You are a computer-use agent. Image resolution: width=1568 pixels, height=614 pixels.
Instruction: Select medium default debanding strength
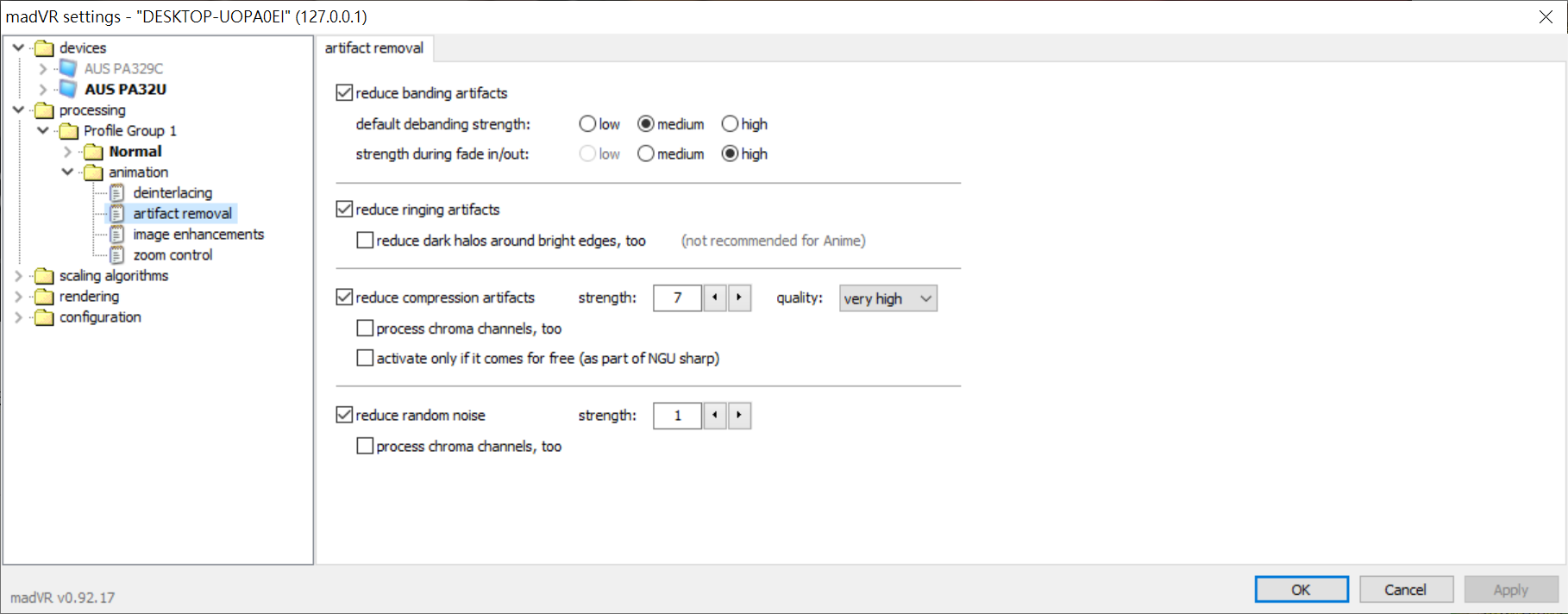coord(646,123)
